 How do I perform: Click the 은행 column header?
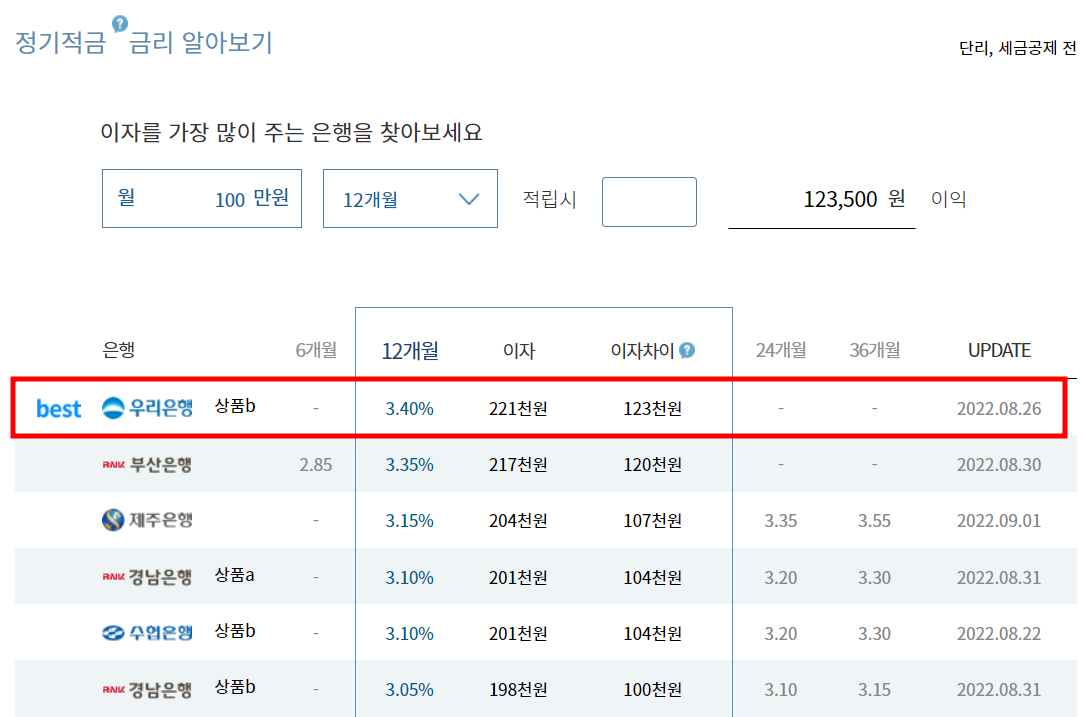click(119, 350)
